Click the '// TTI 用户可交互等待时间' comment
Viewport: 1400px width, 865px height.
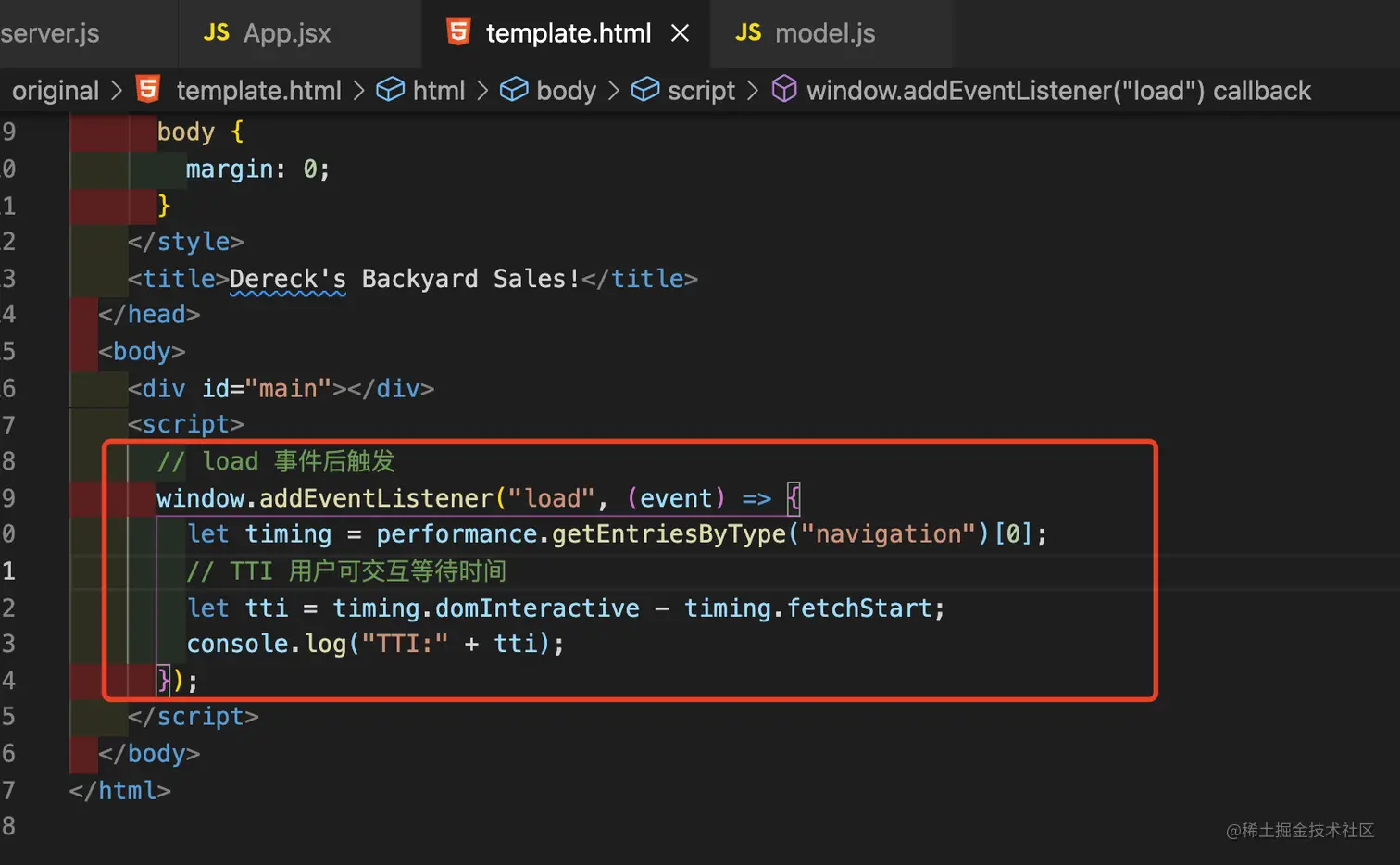[346, 570]
